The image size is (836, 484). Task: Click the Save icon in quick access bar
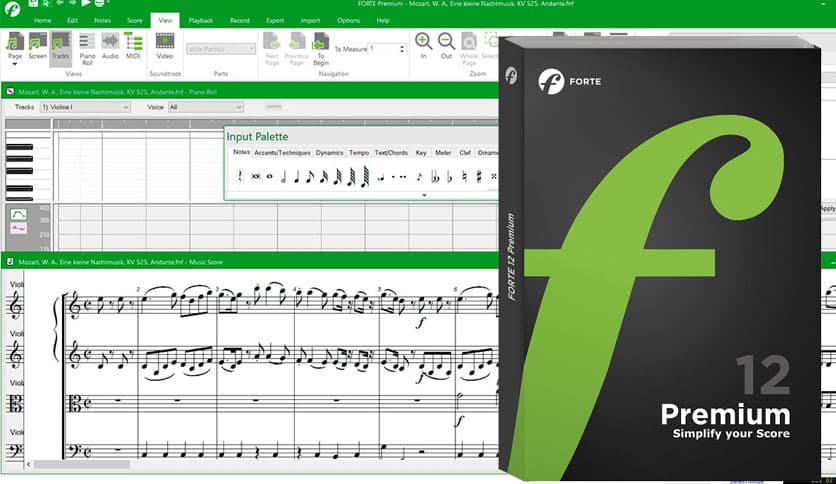click(33, 3)
